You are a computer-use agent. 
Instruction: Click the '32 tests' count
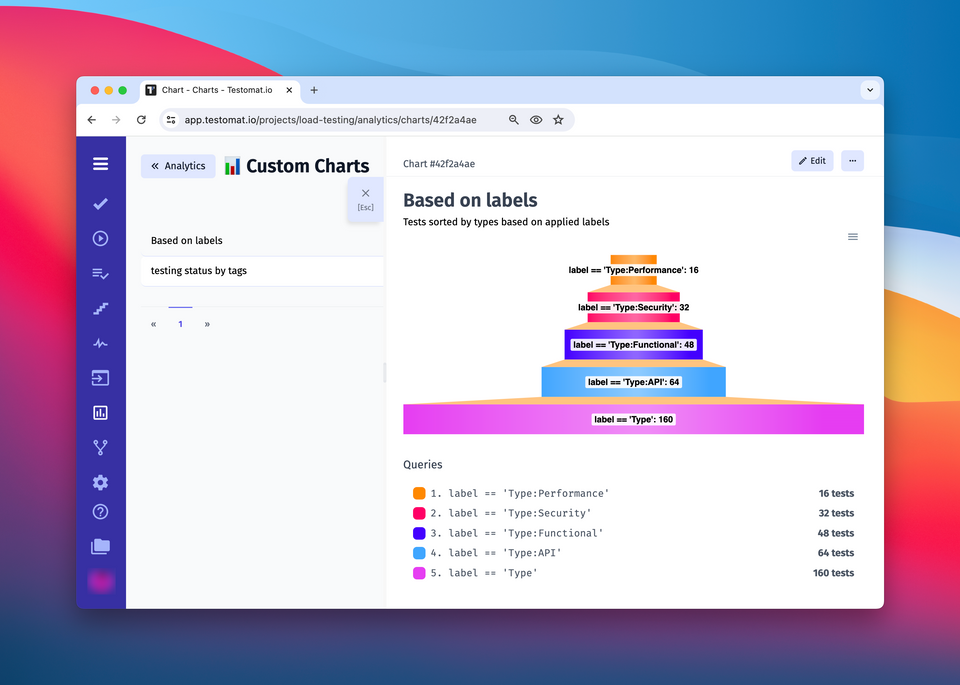pyautogui.click(x=836, y=513)
